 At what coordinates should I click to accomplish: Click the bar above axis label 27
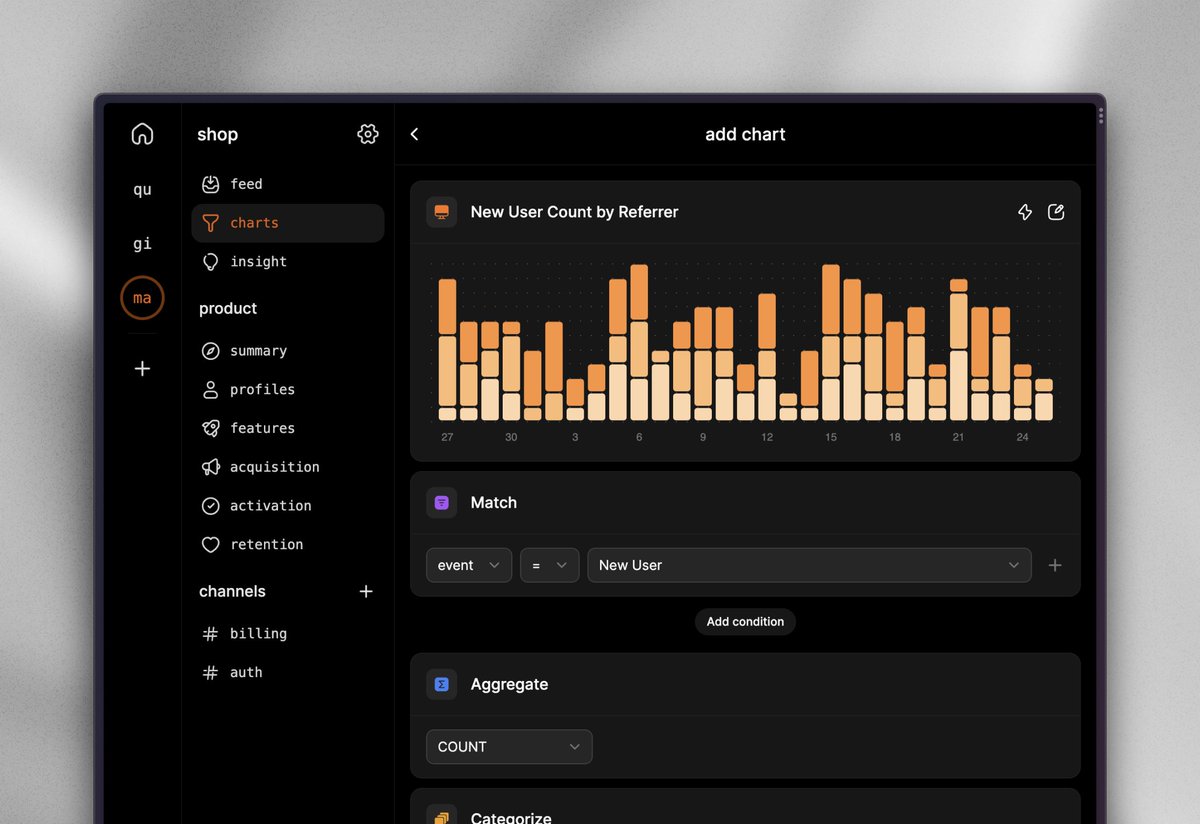click(447, 350)
